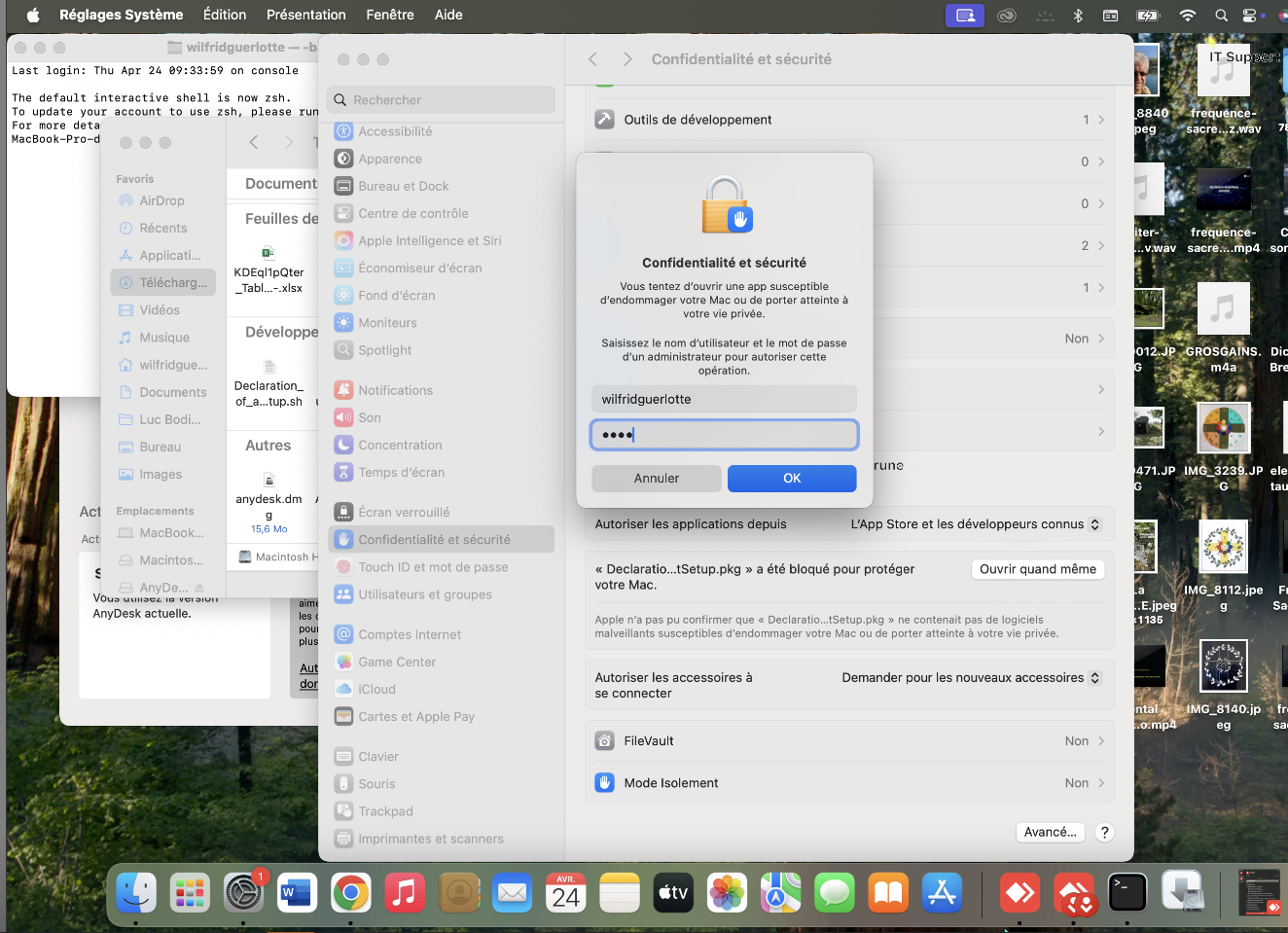1288x933 pixels.
Task: Open Launchpad from the Dock
Action: [190, 892]
